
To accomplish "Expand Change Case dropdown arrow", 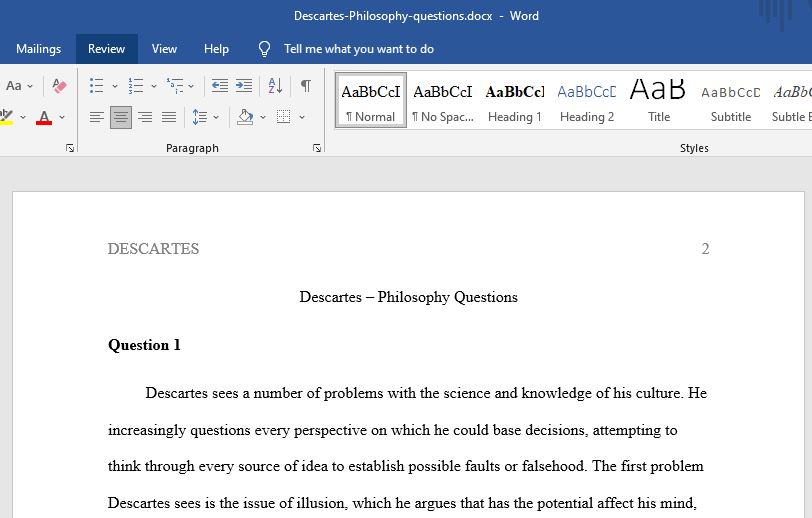I will pos(30,86).
